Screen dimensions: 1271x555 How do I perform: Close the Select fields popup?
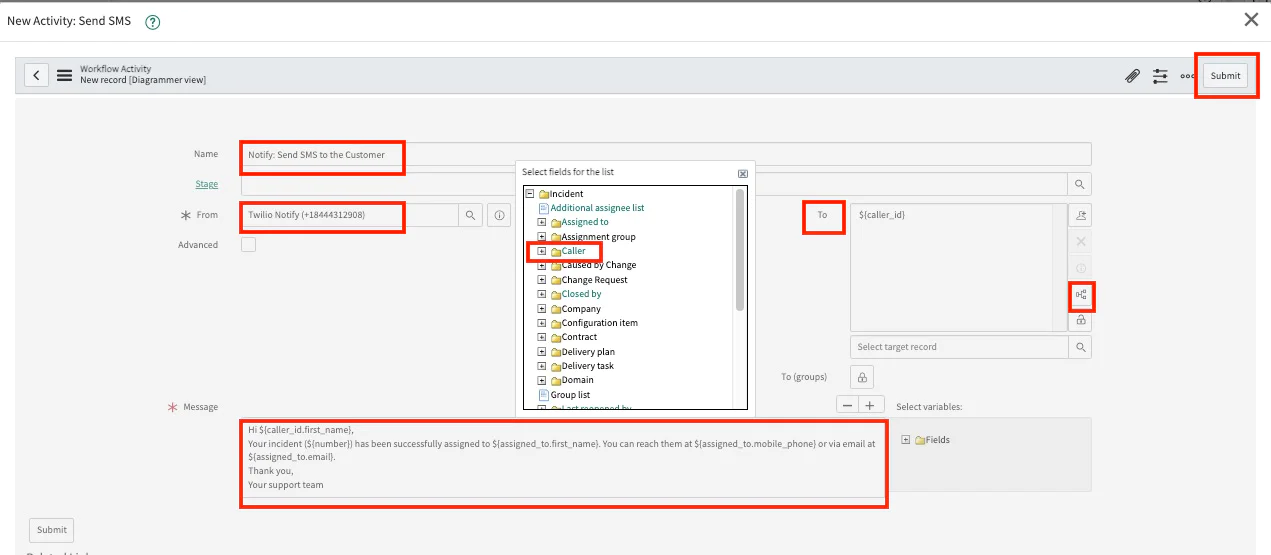pyautogui.click(x=742, y=173)
